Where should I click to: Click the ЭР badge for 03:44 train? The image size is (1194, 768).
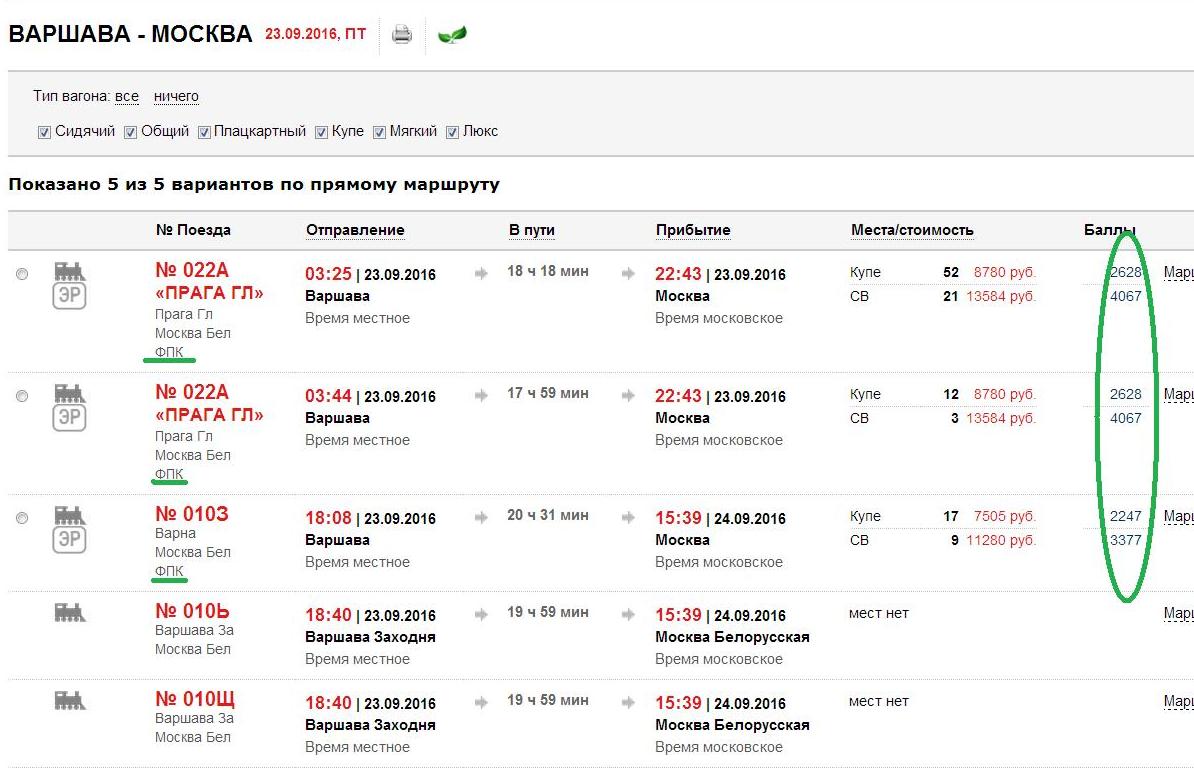point(69,417)
